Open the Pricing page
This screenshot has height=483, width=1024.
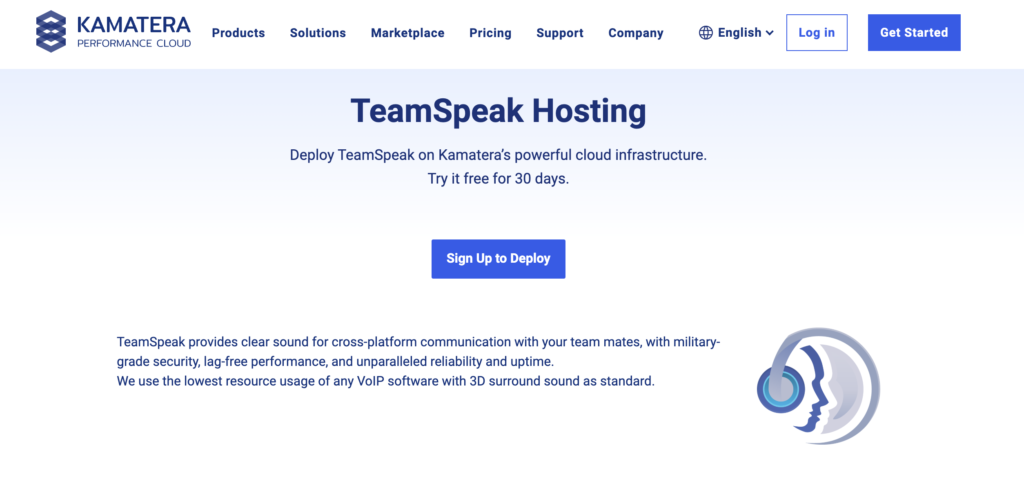tap(490, 33)
